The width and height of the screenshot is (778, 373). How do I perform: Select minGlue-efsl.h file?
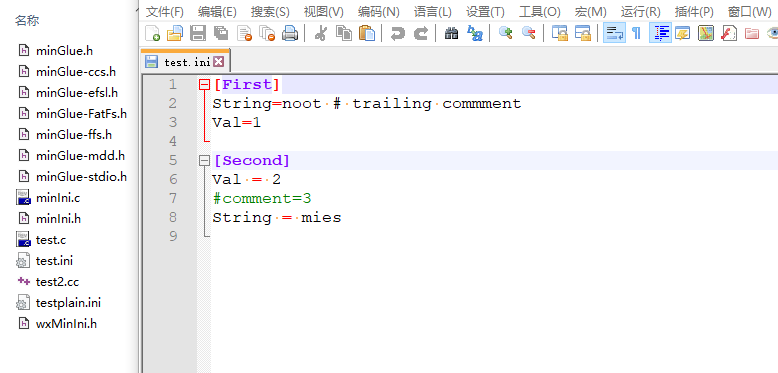click(76, 93)
